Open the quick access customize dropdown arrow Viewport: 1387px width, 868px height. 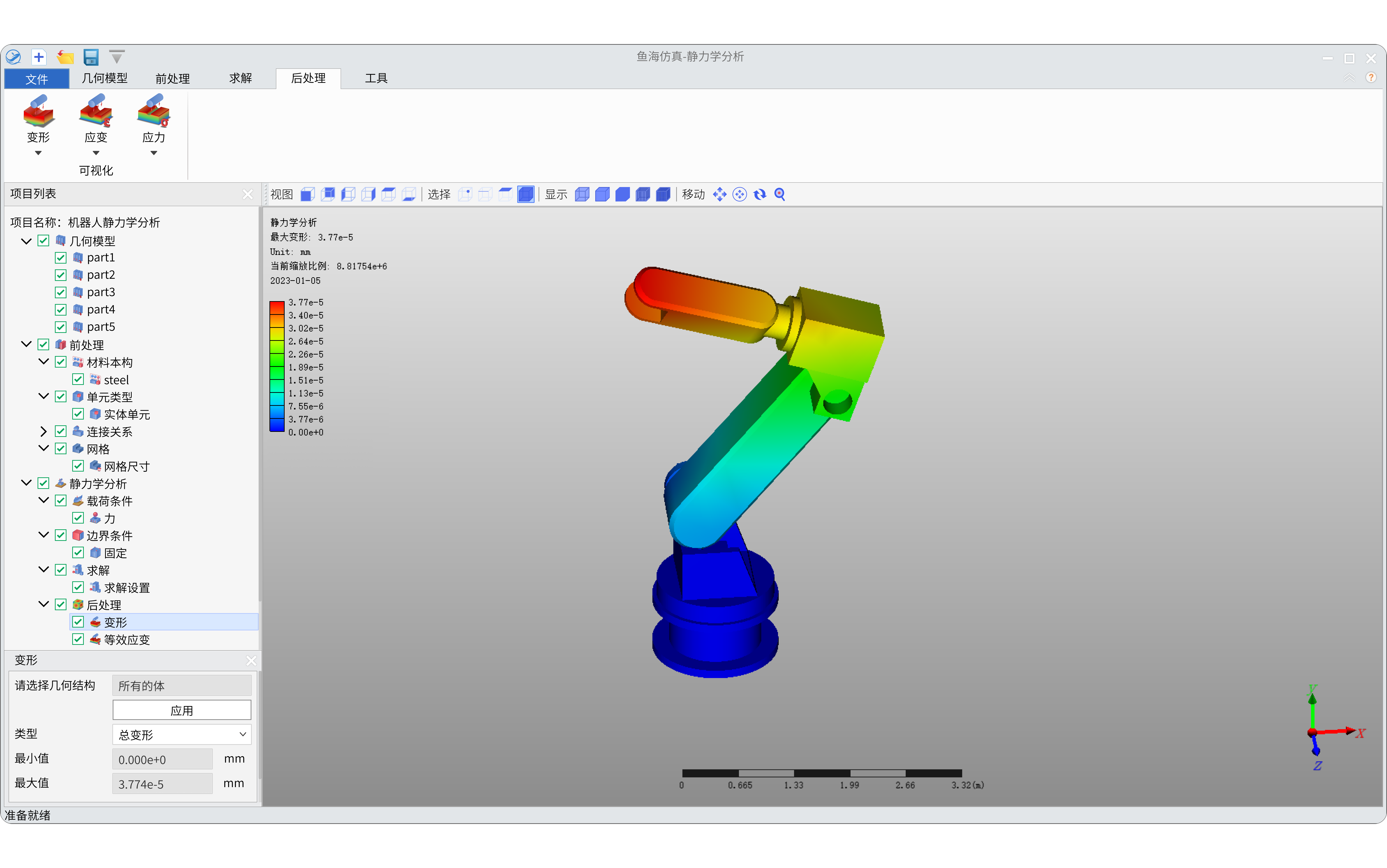[117, 57]
